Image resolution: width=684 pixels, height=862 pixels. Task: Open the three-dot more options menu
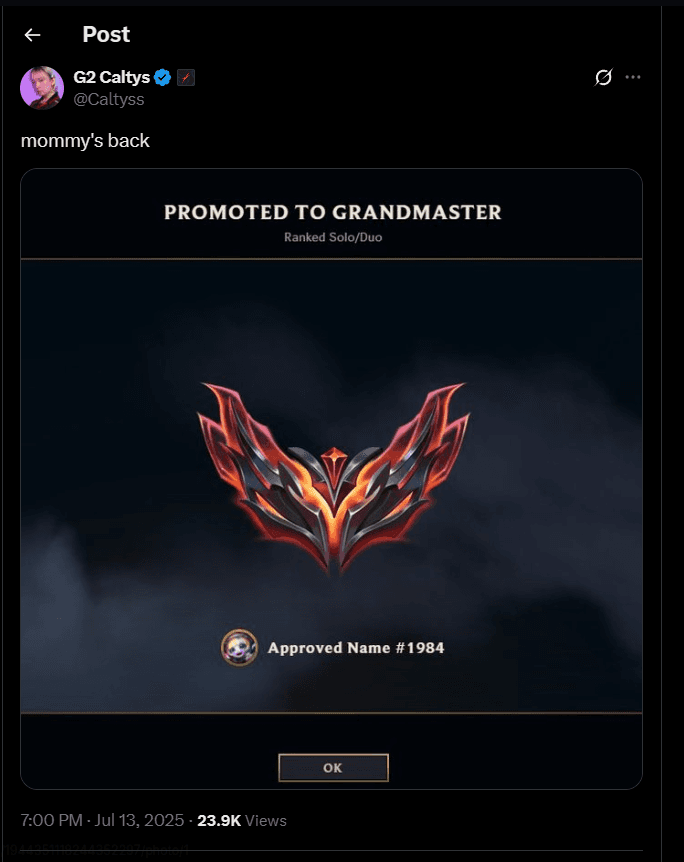coord(633,77)
